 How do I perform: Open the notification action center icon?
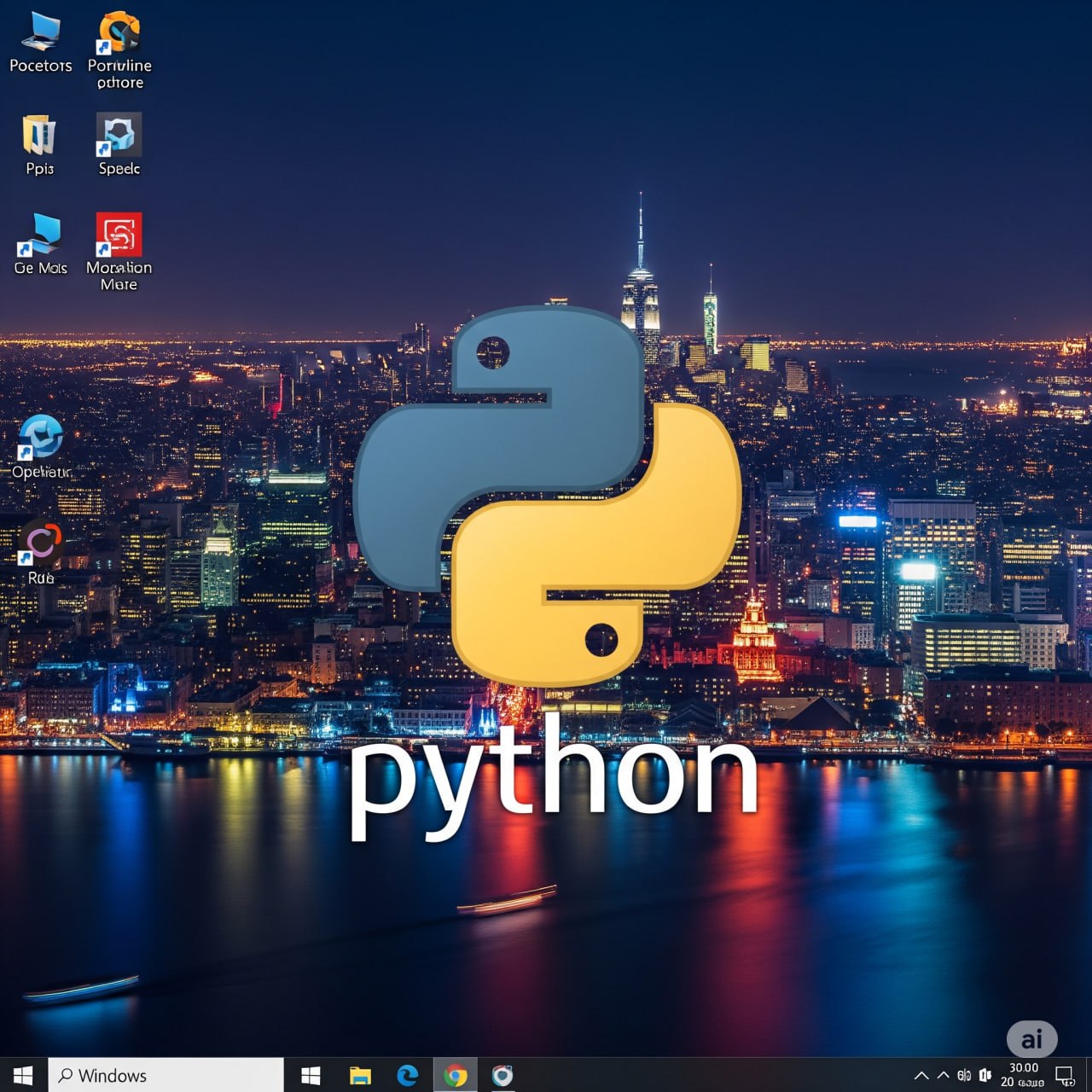point(1065,1075)
